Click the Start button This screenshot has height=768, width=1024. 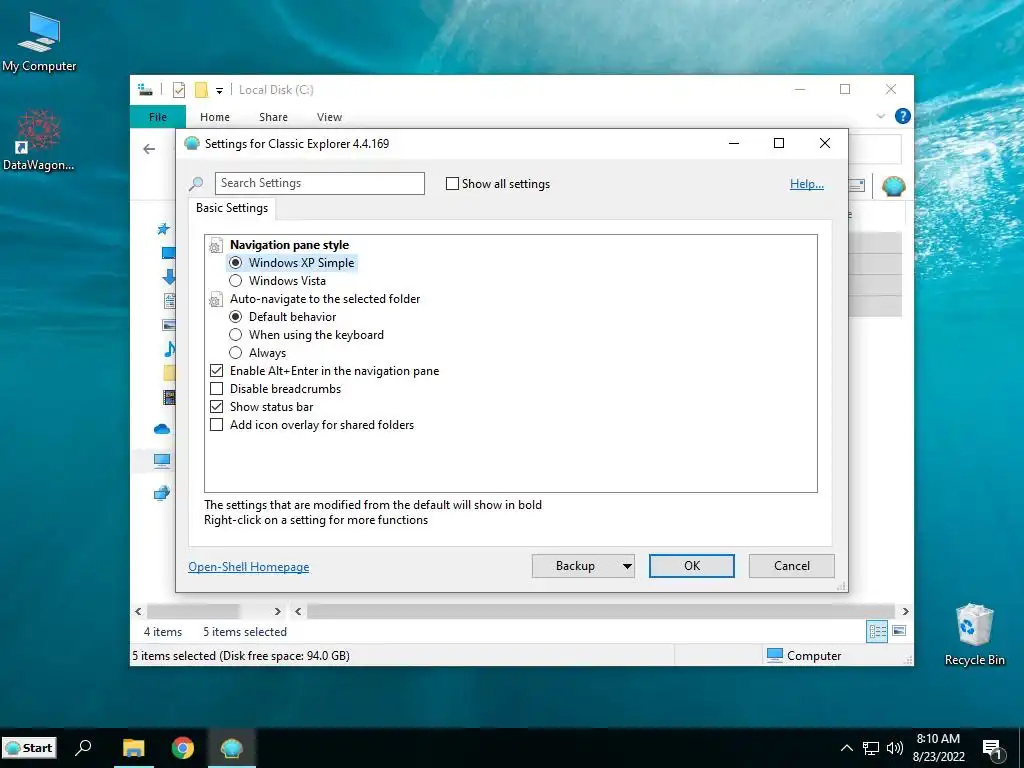pyautogui.click(x=29, y=748)
